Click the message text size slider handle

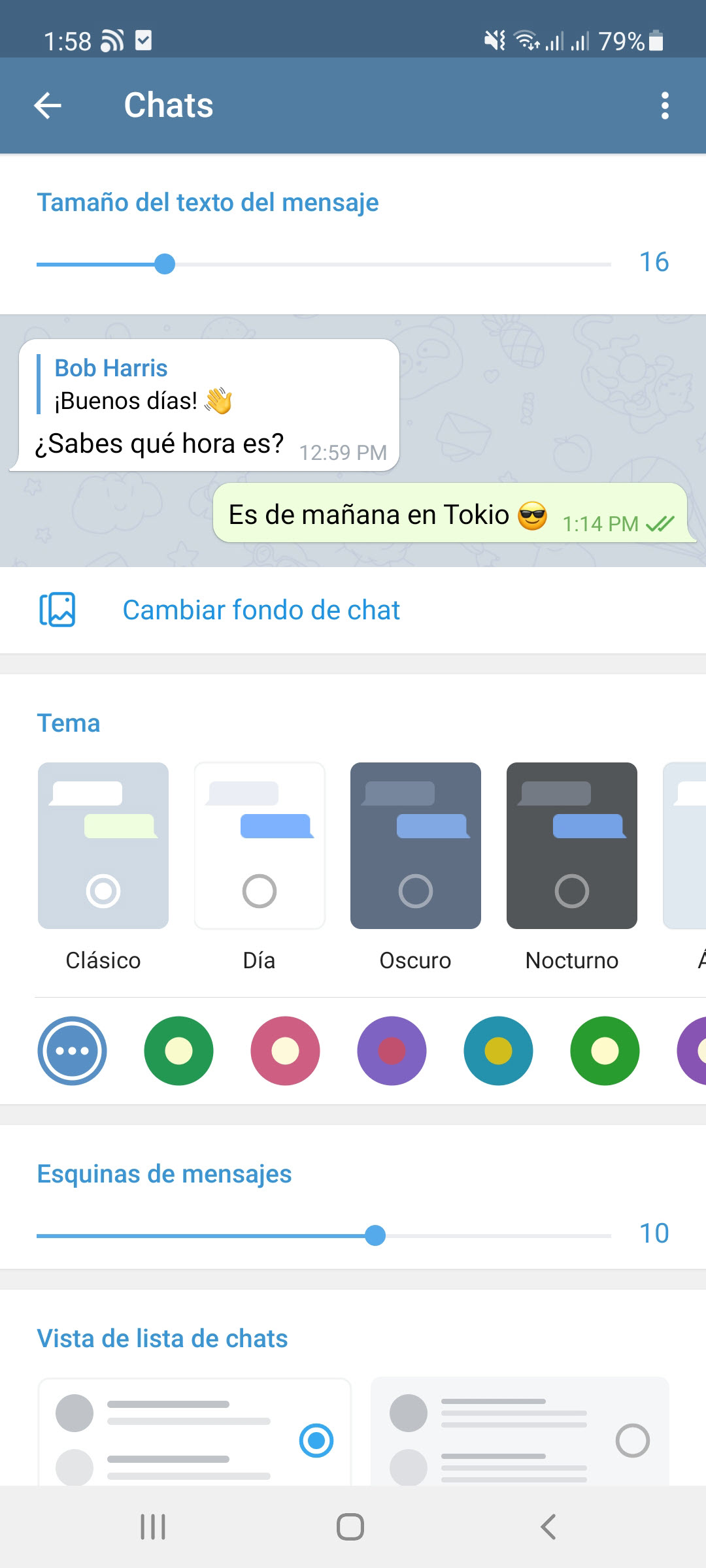click(165, 264)
